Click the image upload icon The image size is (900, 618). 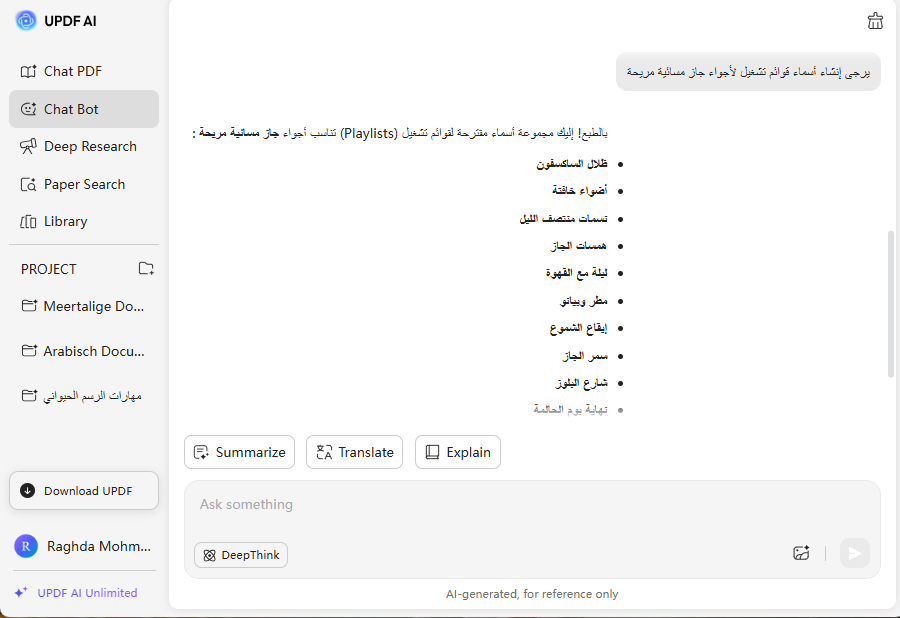click(x=800, y=553)
